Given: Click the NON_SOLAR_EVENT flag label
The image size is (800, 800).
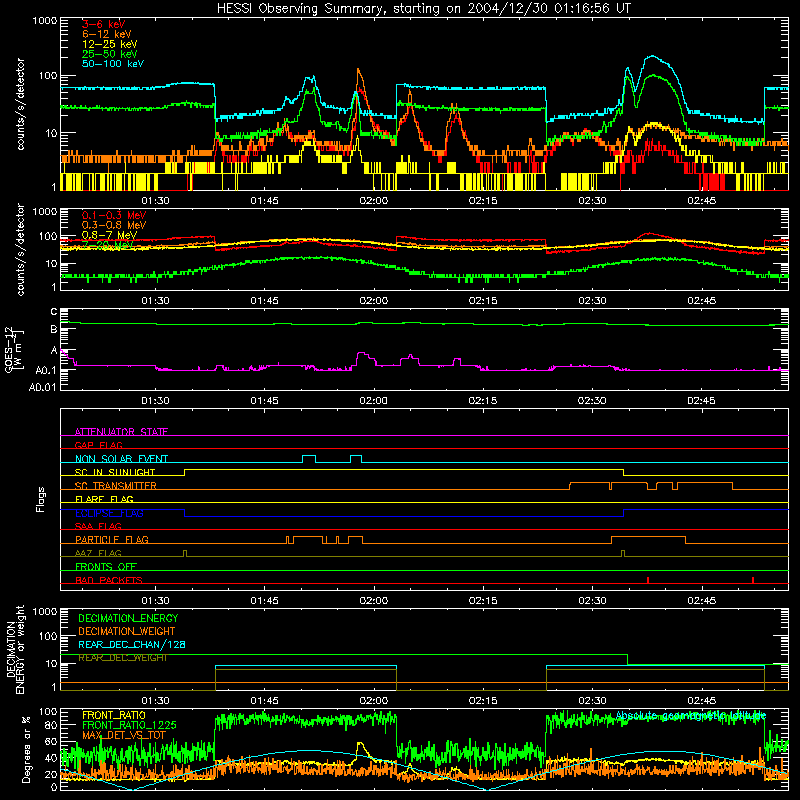Looking at the screenshot, I should point(121,459).
